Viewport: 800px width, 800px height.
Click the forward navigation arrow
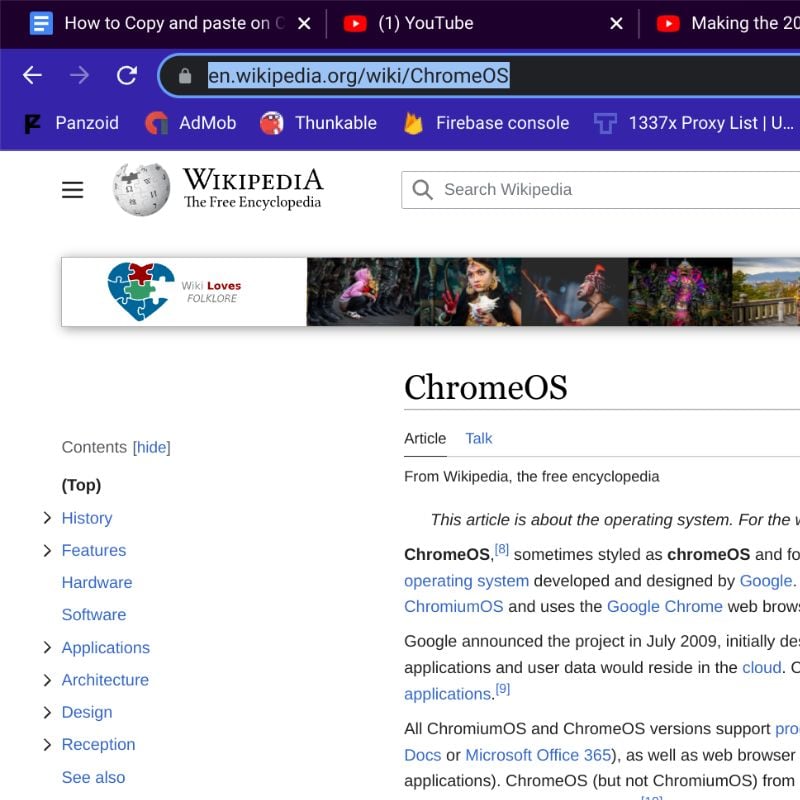click(x=79, y=74)
